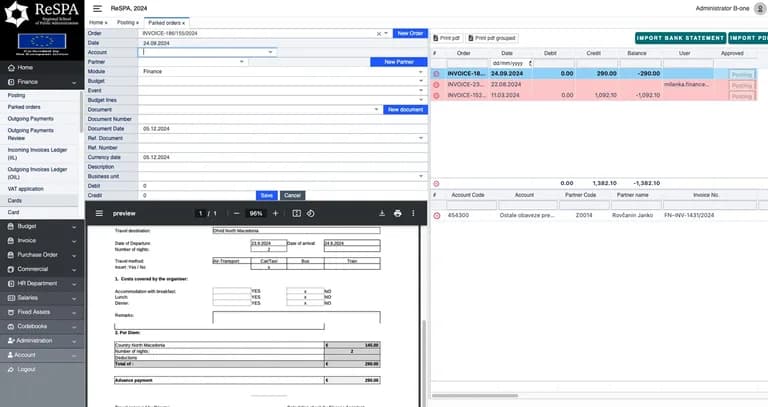
Task: Rotate the PDF preview page
Action: point(311,214)
